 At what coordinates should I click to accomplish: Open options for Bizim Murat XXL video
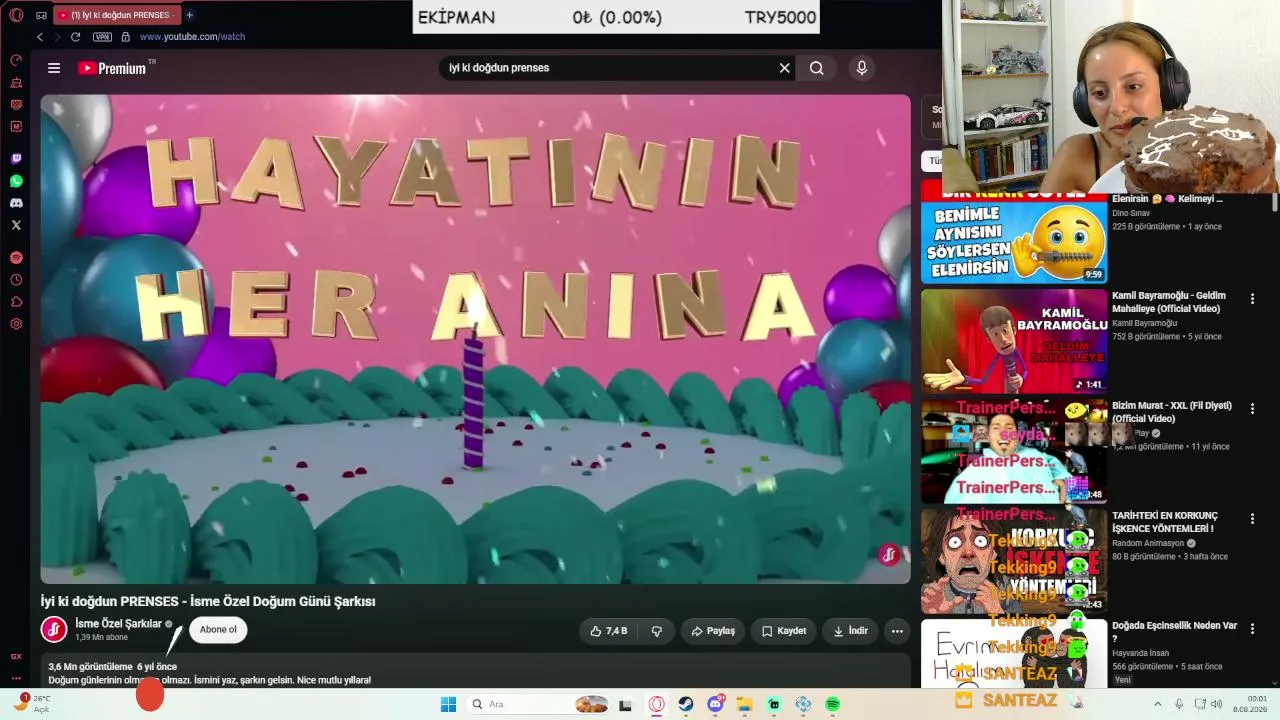coord(1252,408)
